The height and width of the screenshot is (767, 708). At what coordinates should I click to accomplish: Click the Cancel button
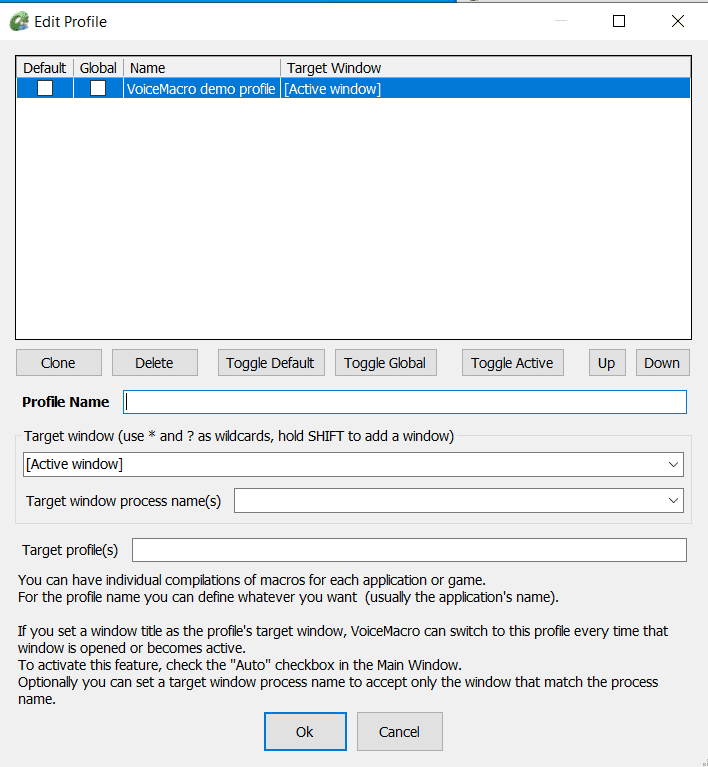400,732
